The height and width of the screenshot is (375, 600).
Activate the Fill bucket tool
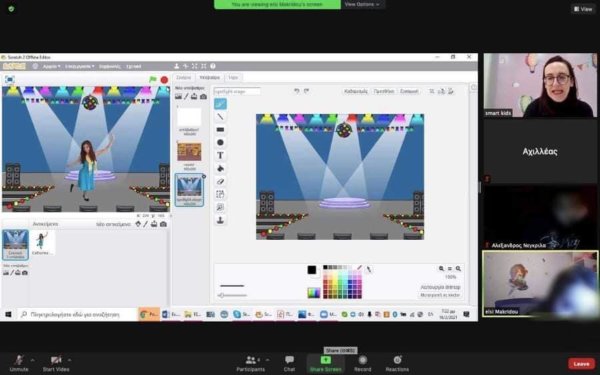(220, 168)
